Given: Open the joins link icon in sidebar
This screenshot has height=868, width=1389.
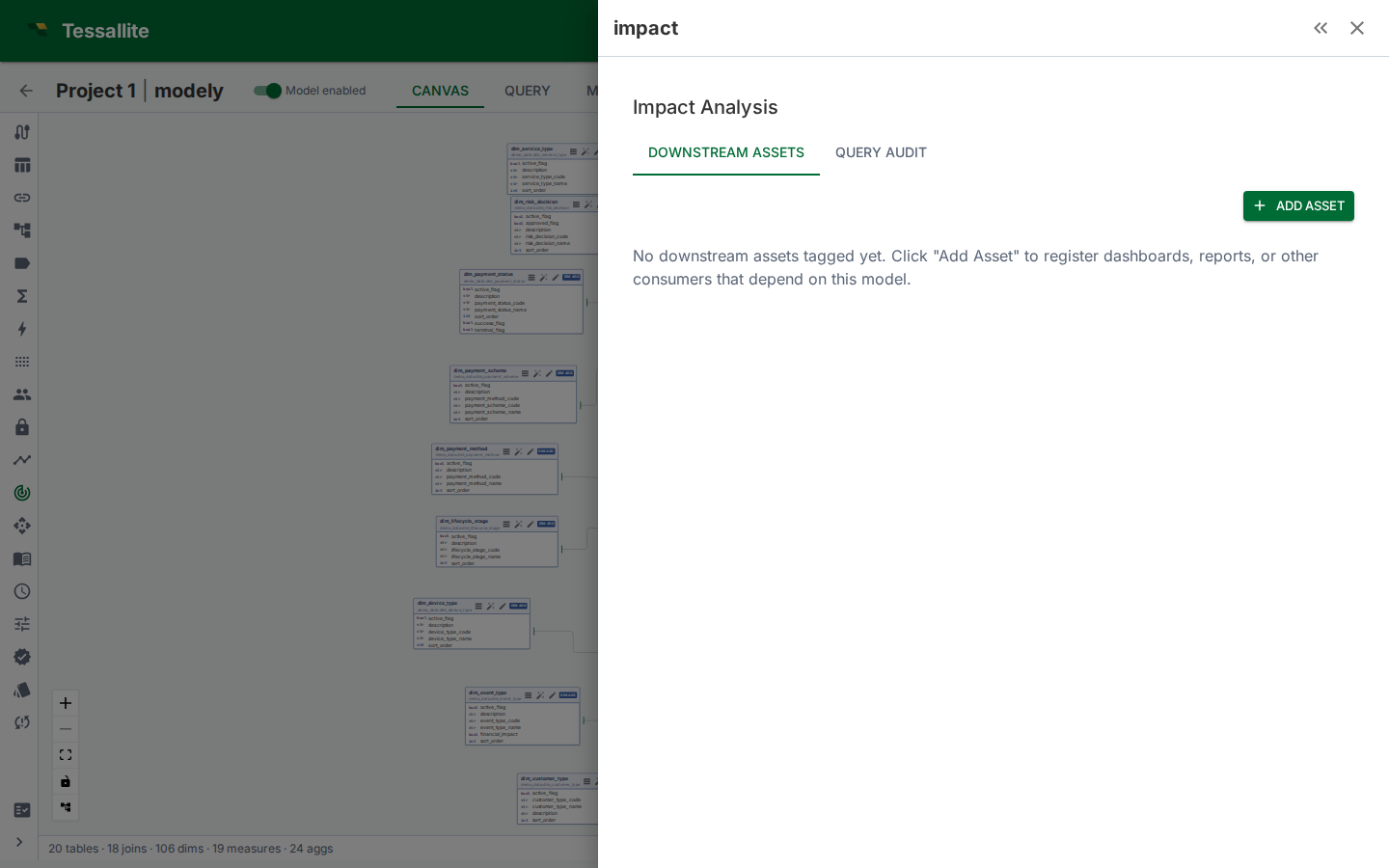Looking at the screenshot, I should pyautogui.click(x=21, y=198).
